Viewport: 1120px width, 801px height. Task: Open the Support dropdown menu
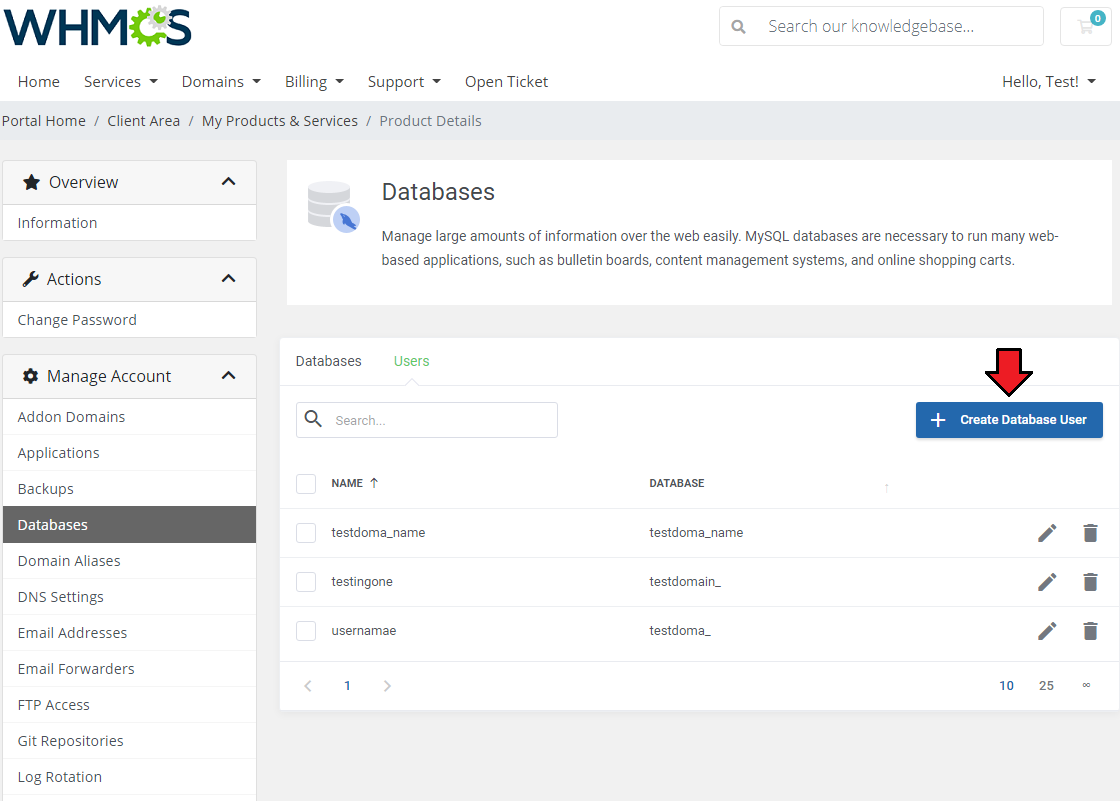[404, 81]
